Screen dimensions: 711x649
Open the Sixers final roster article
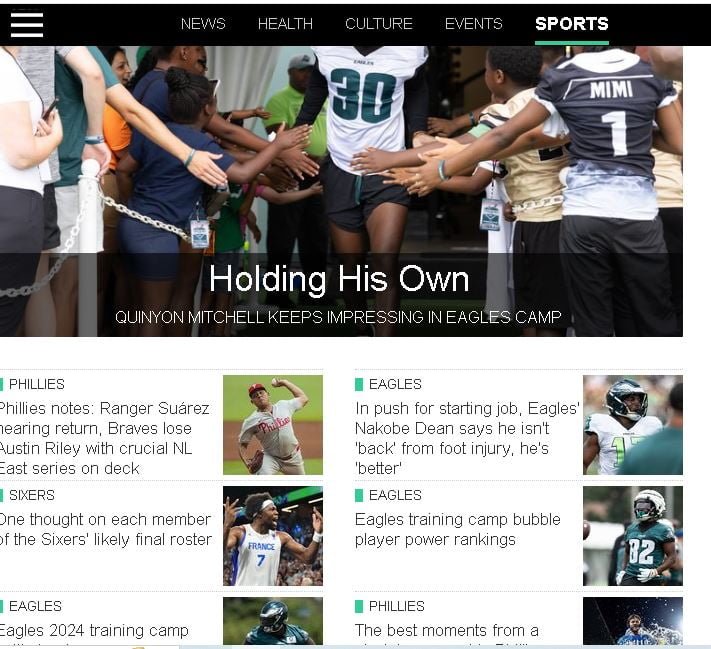[105, 529]
